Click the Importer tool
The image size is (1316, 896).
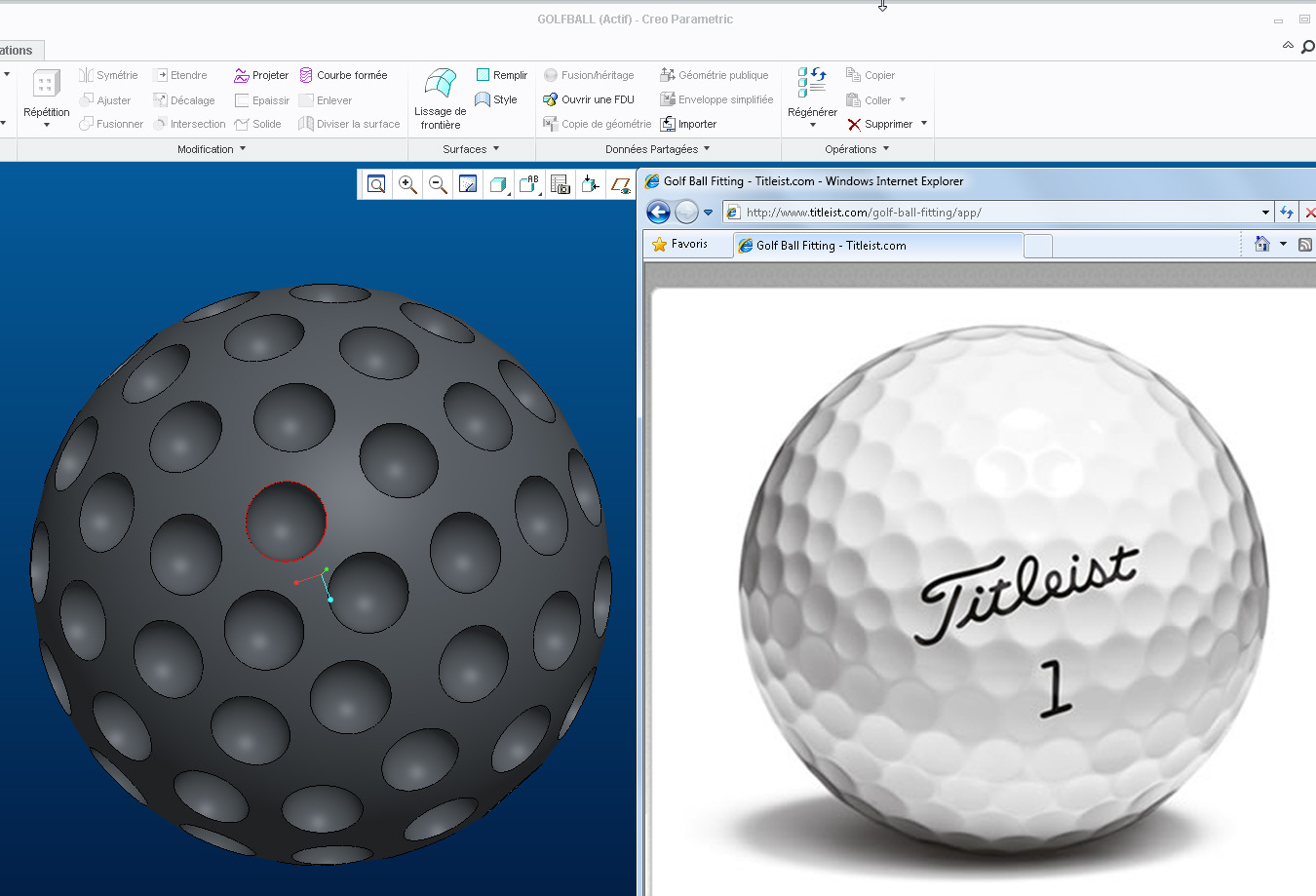click(x=688, y=124)
